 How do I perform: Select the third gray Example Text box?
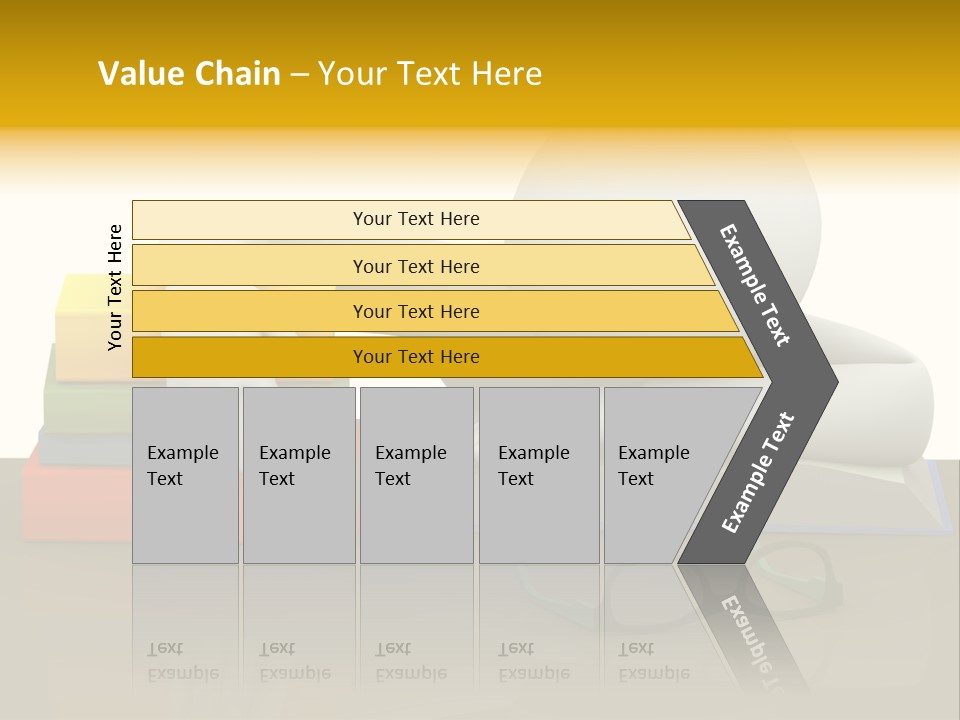(416, 475)
